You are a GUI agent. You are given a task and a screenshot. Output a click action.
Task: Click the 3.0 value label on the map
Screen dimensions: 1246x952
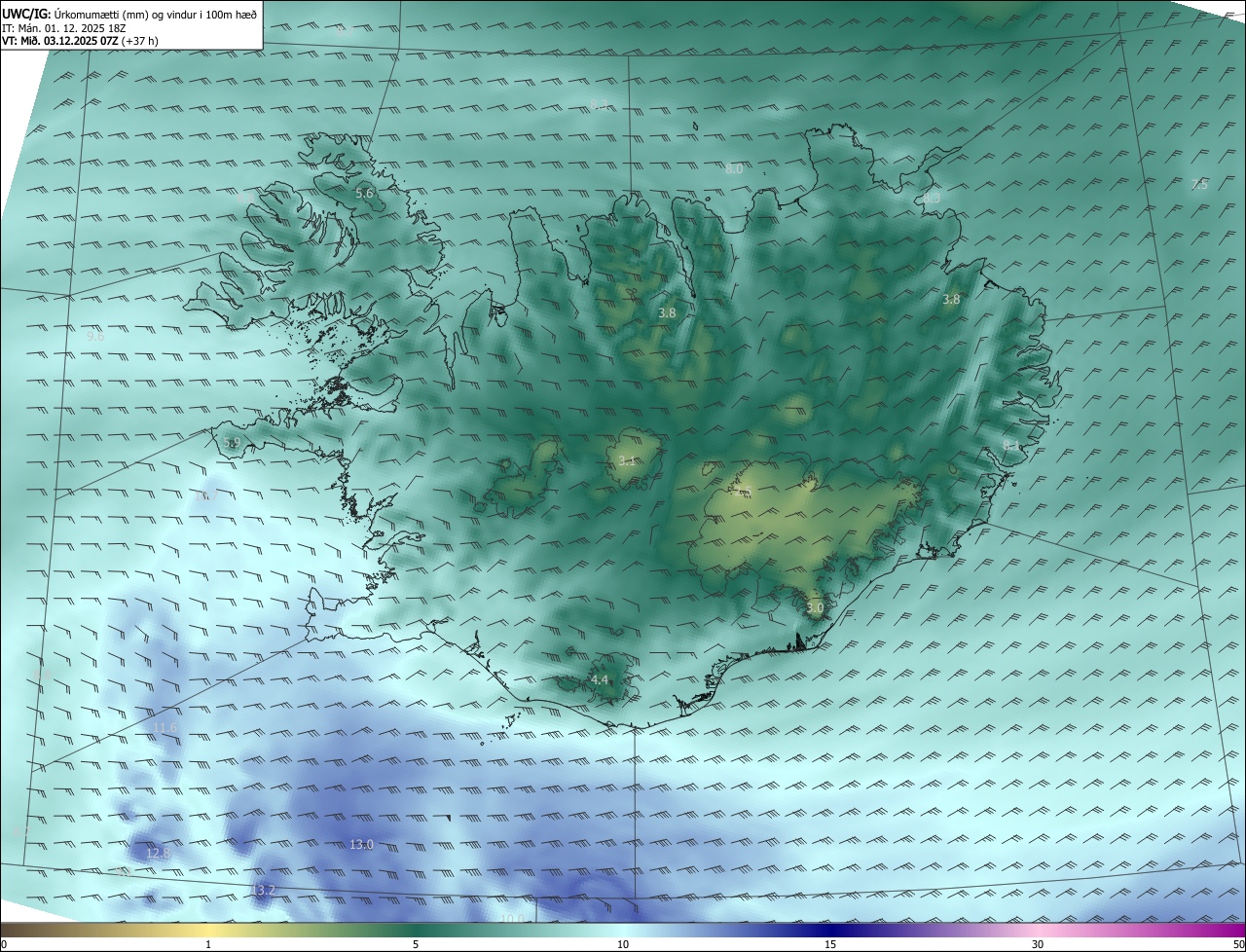(815, 608)
